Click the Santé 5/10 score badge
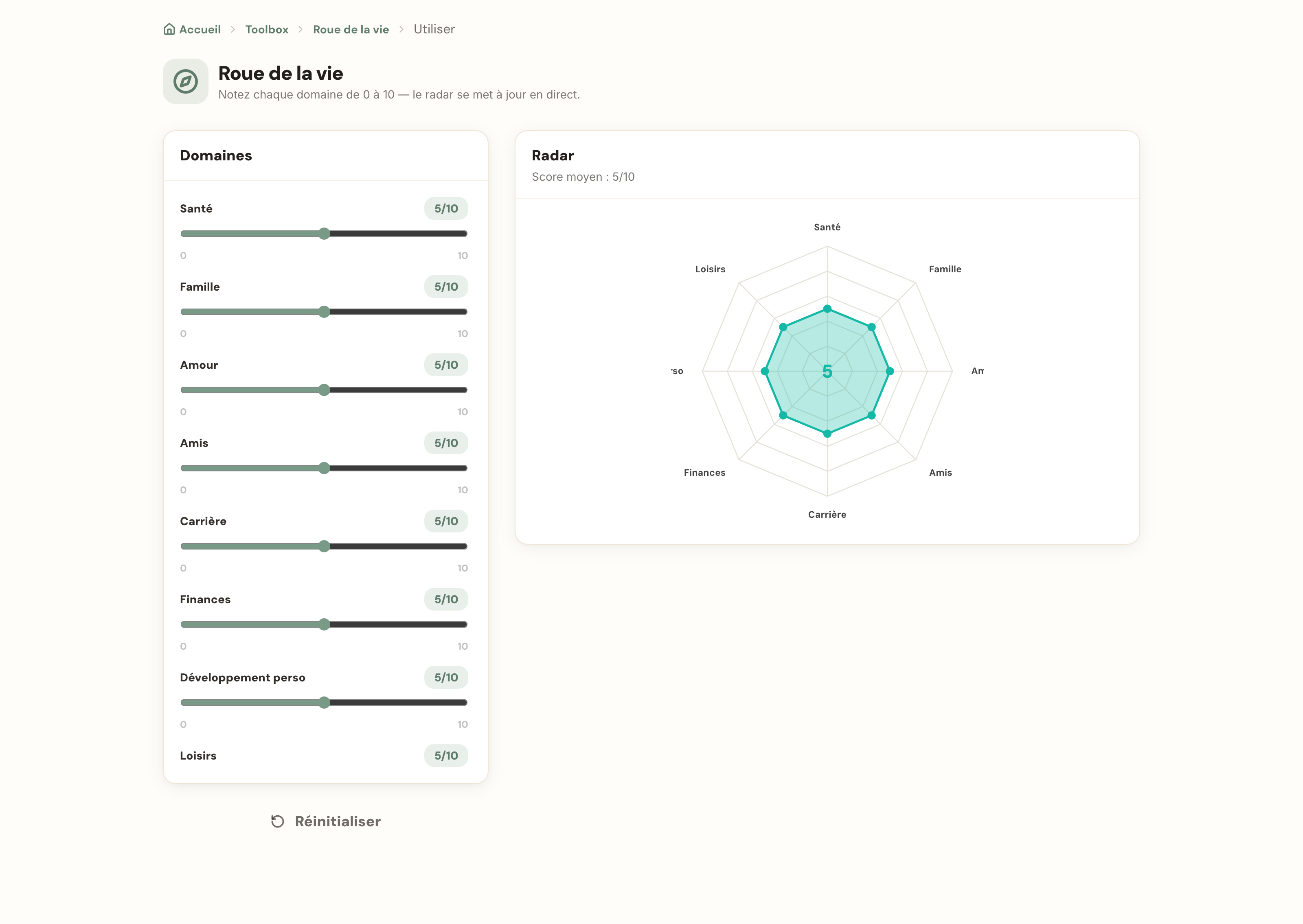 point(446,208)
